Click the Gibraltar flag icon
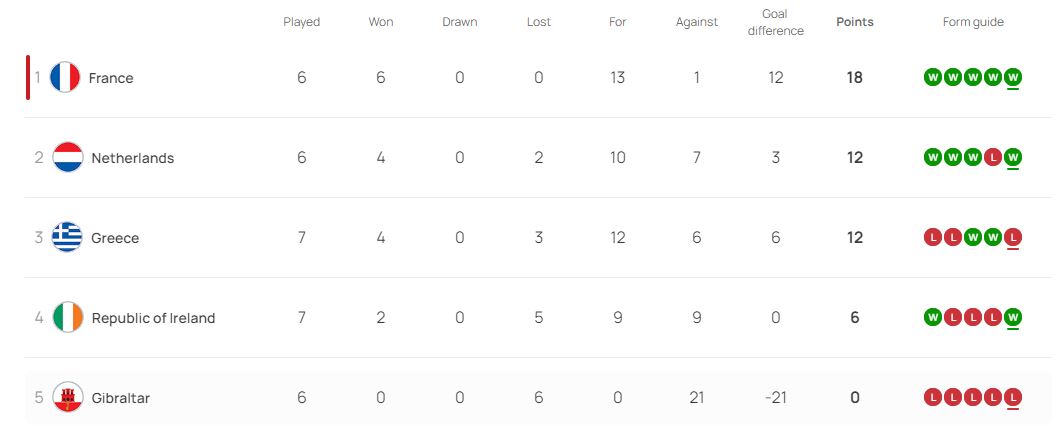The height and width of the screenshot is (426, 1061). [68, 397]
